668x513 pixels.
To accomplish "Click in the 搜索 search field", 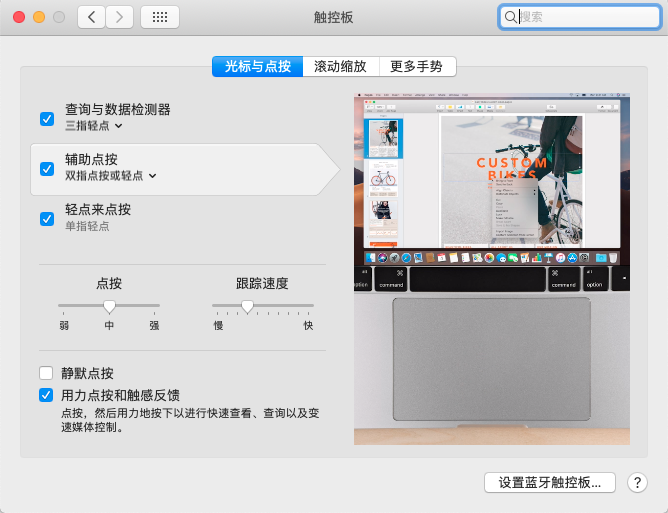I will (579, 17).
